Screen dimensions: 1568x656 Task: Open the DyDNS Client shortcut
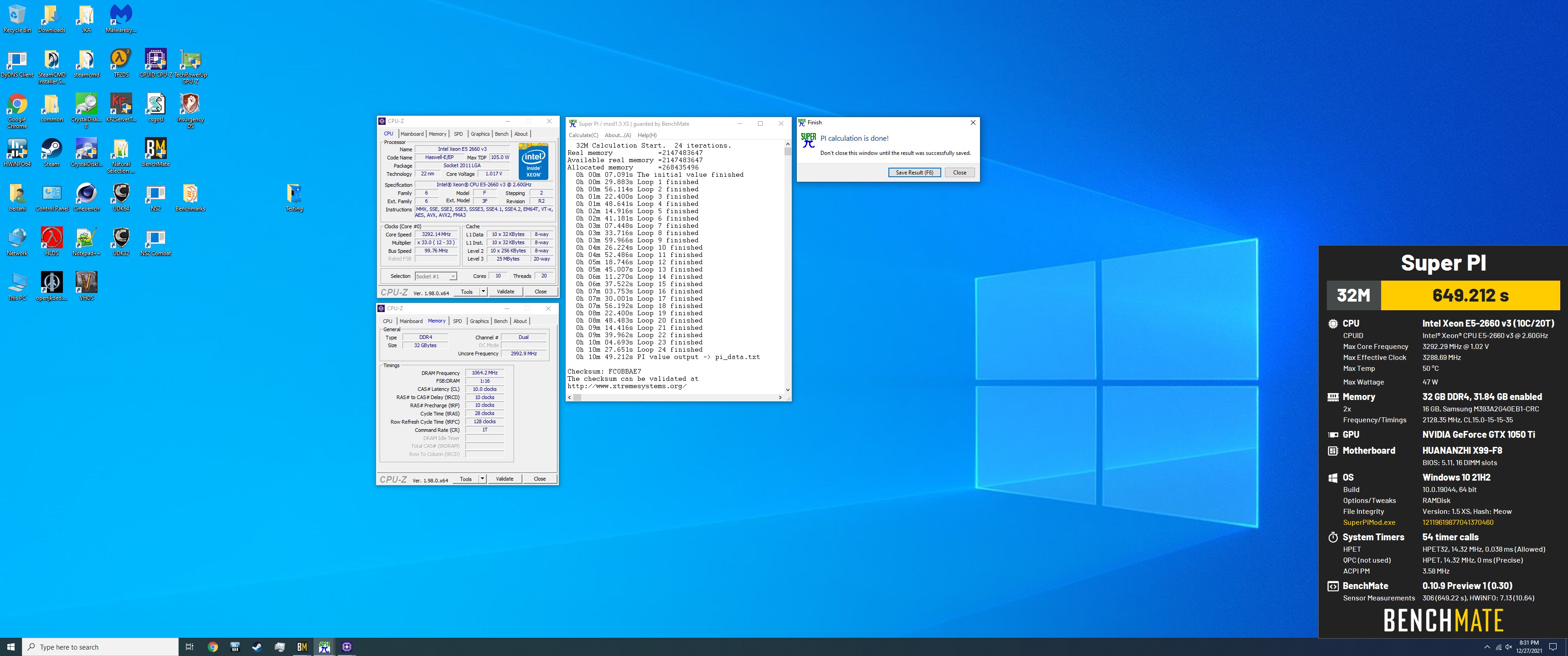(17, 63)
